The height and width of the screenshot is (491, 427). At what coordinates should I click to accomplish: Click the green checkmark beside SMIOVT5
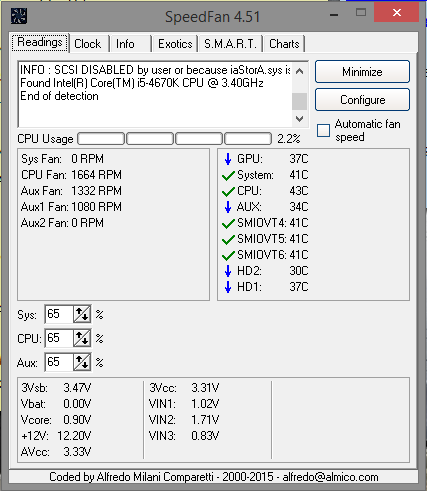tap(228, 239)
